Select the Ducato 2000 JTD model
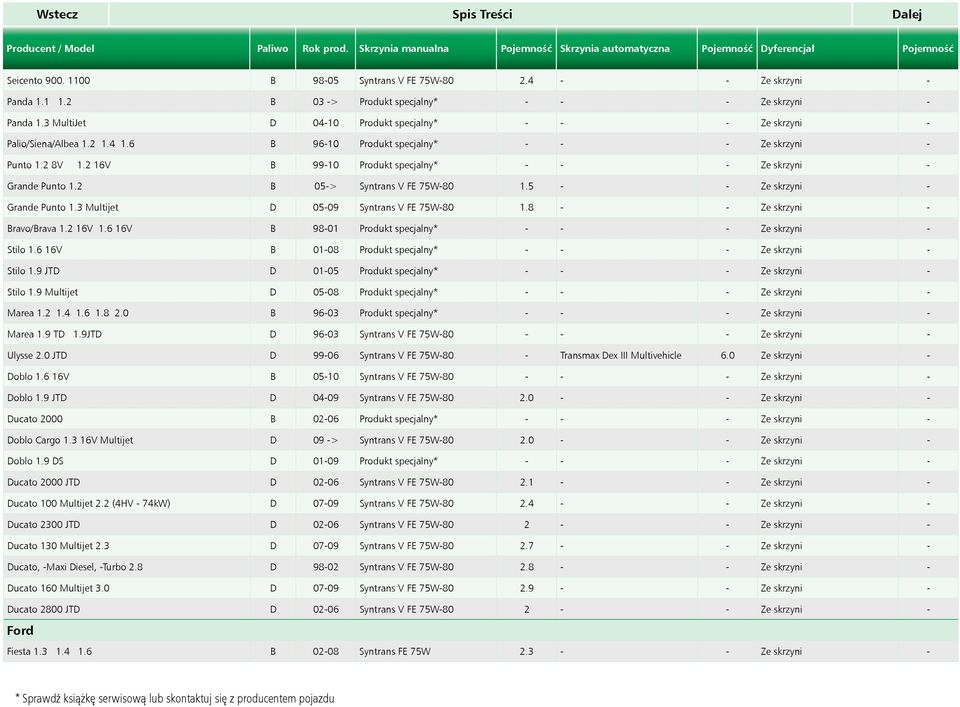Viewport: 960px width, 707px height. click(43, 482)
